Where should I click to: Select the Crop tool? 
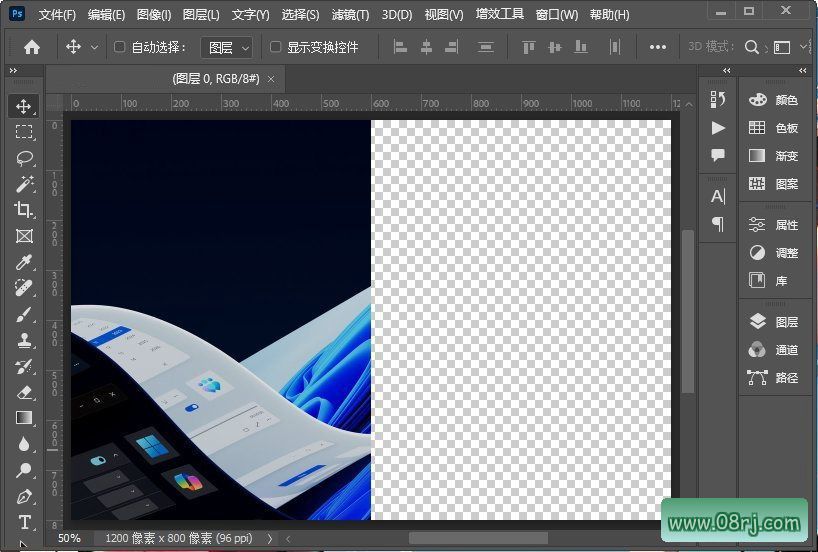pos(23,210)
